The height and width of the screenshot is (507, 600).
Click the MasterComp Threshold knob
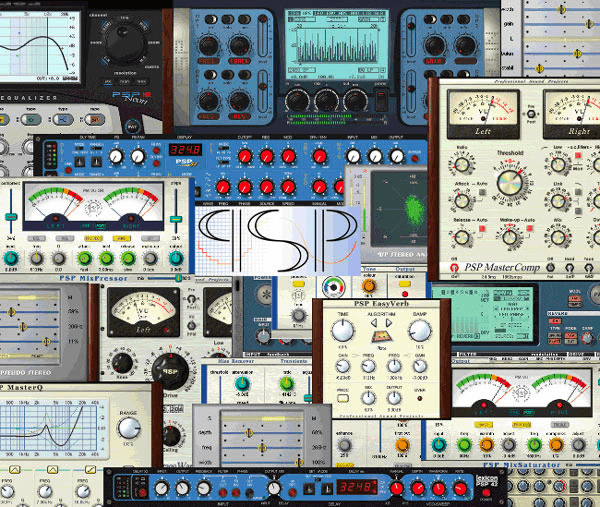[510, 183]
